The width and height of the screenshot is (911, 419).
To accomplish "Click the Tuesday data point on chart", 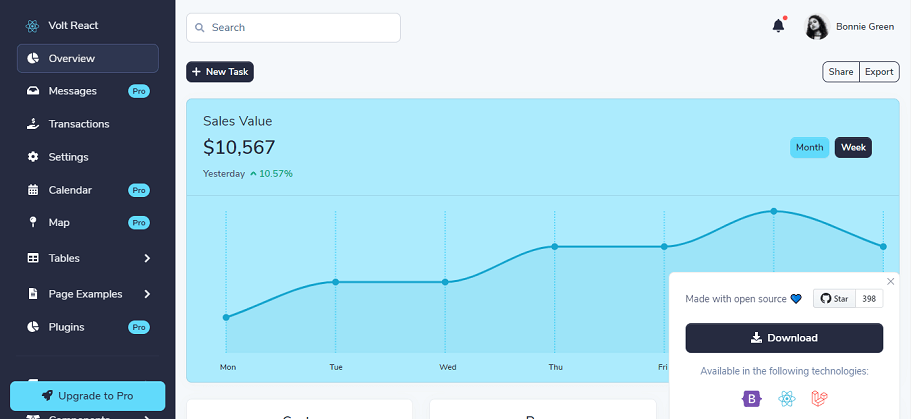I will click(335, 282).
